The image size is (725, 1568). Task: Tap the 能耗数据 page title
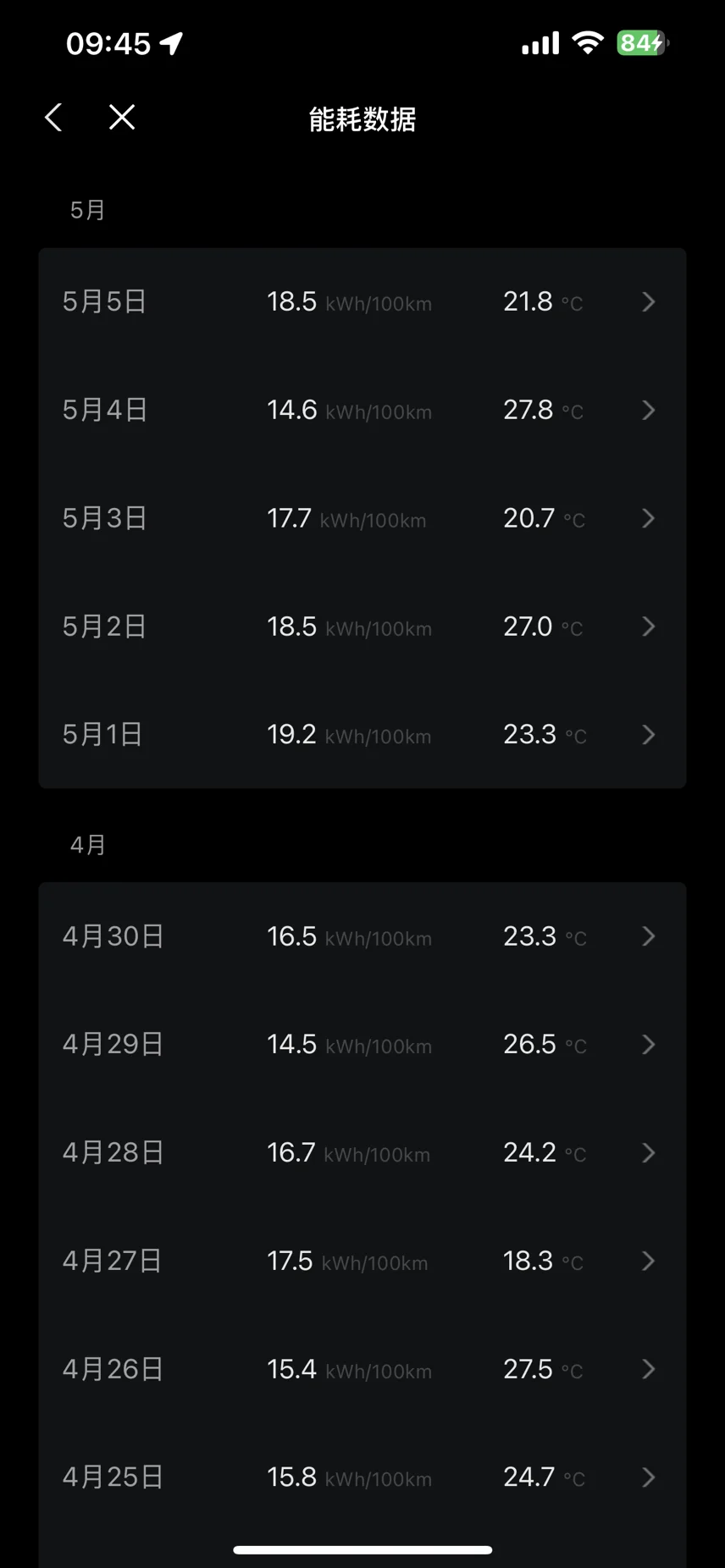362,119
